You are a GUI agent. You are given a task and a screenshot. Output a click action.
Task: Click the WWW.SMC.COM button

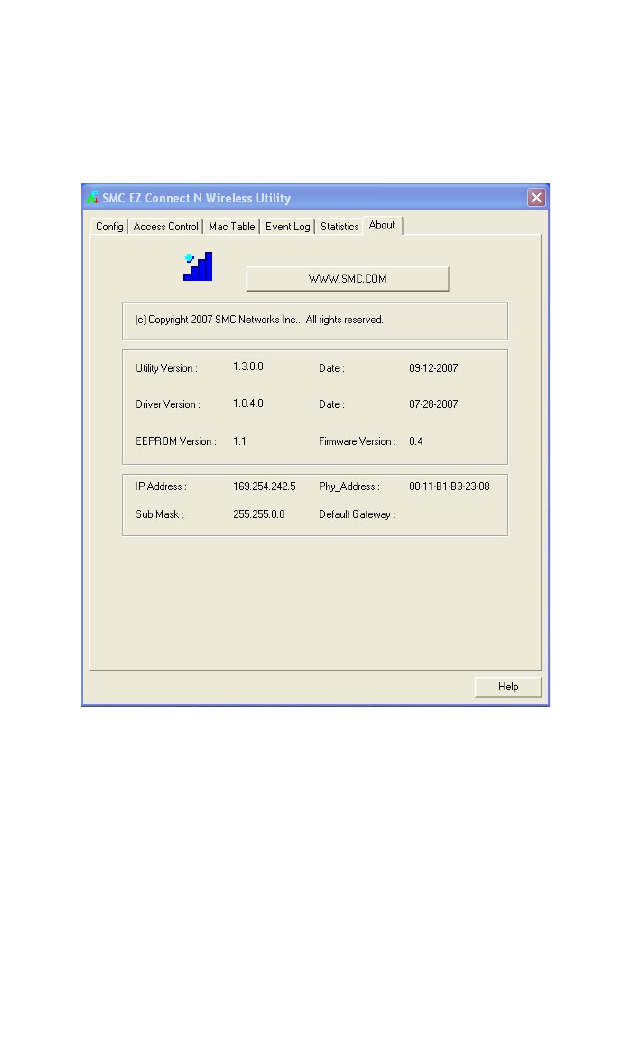[x=348, y=279]
